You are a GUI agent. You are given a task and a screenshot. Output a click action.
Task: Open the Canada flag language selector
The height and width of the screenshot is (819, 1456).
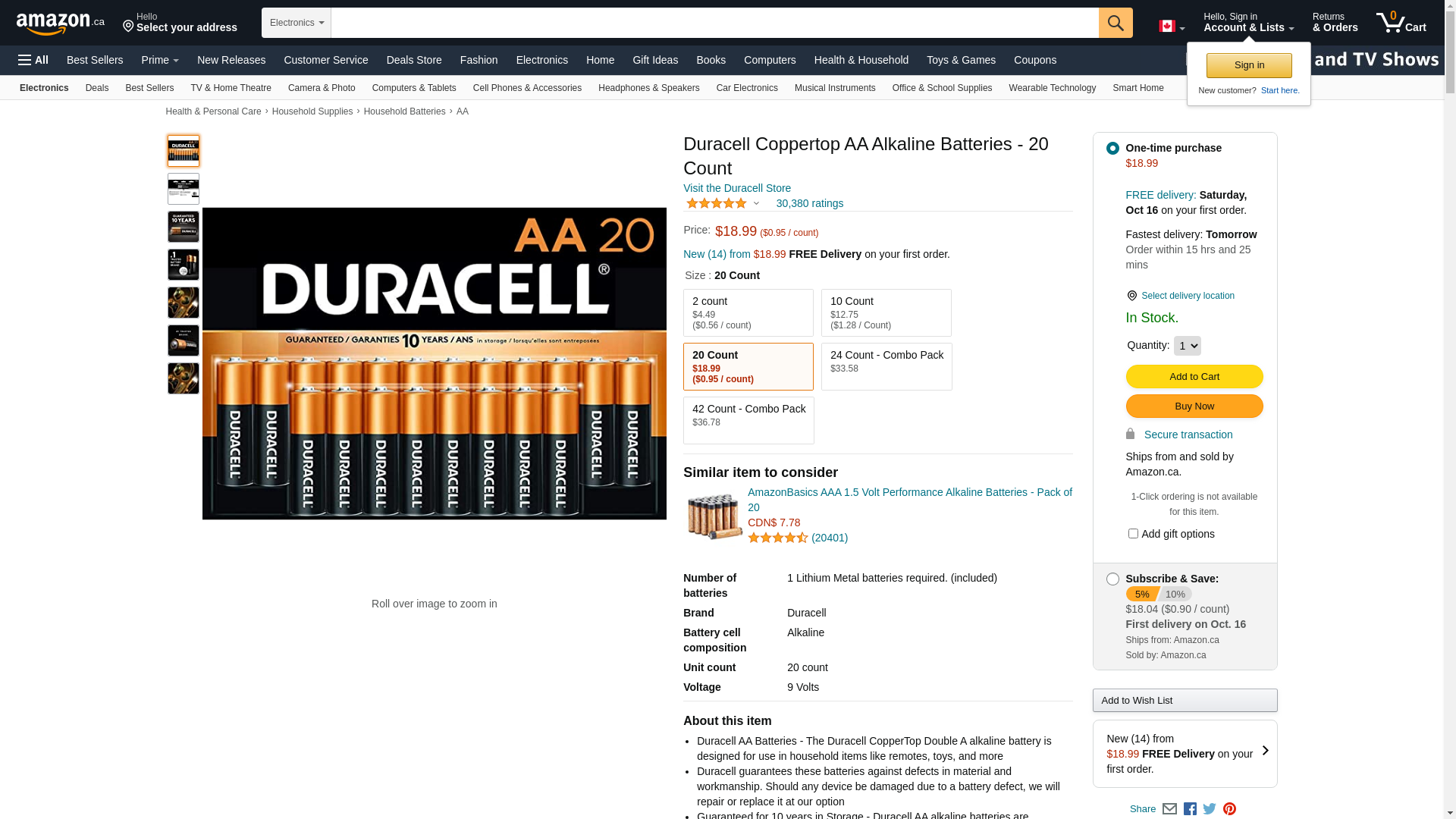coord(1172,27)
